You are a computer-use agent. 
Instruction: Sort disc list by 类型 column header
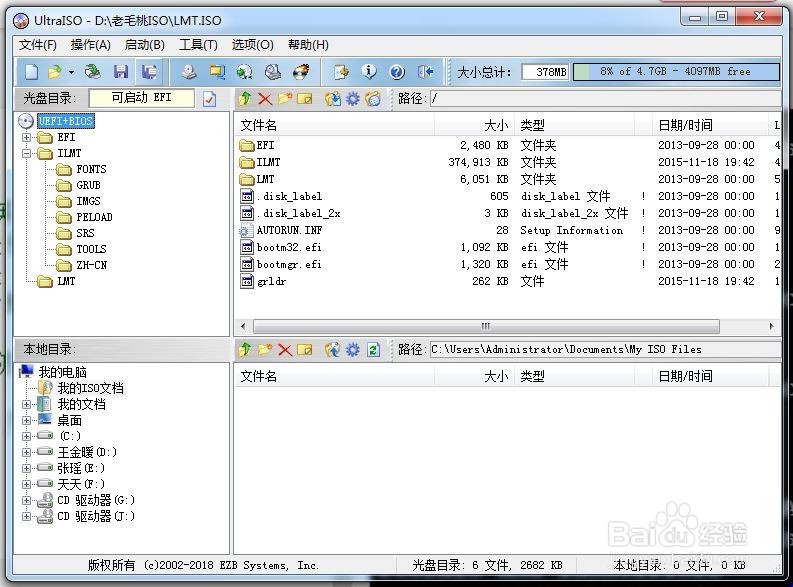[575, 125]
